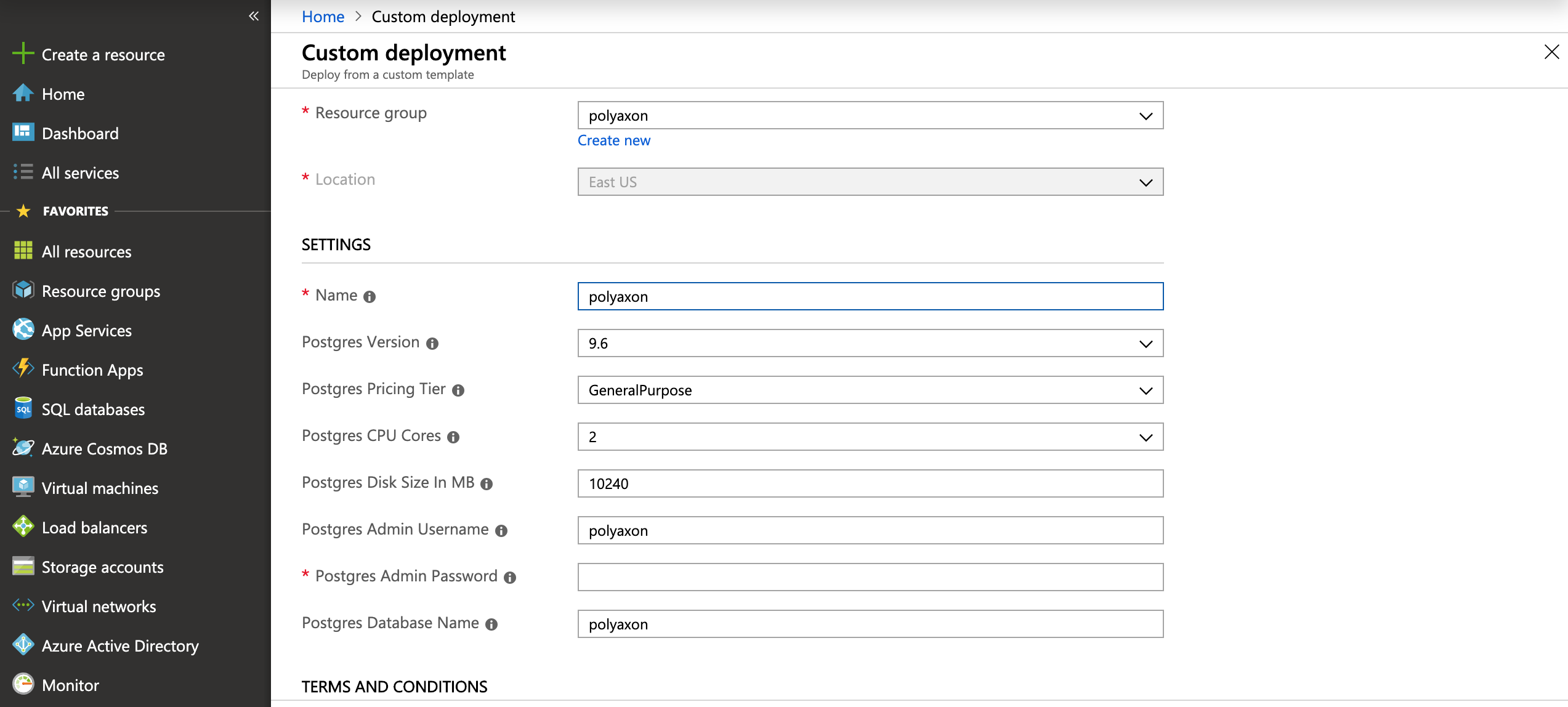Click the Postgres Disk Size input field
The height and width of the screenshot is (707, 1568).
click(870, 483)
